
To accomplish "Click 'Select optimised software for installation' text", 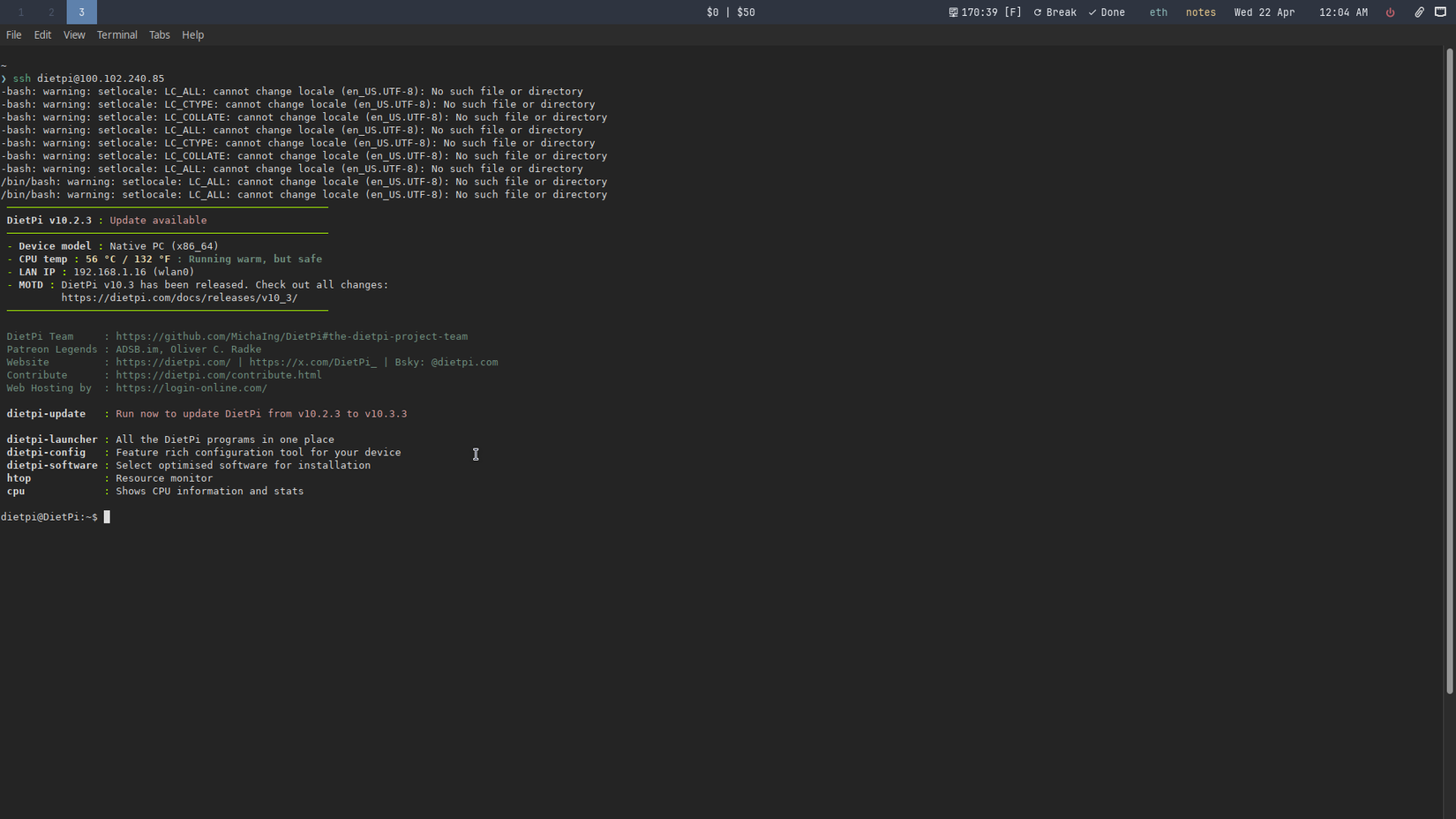I will (x=244, y=466).
